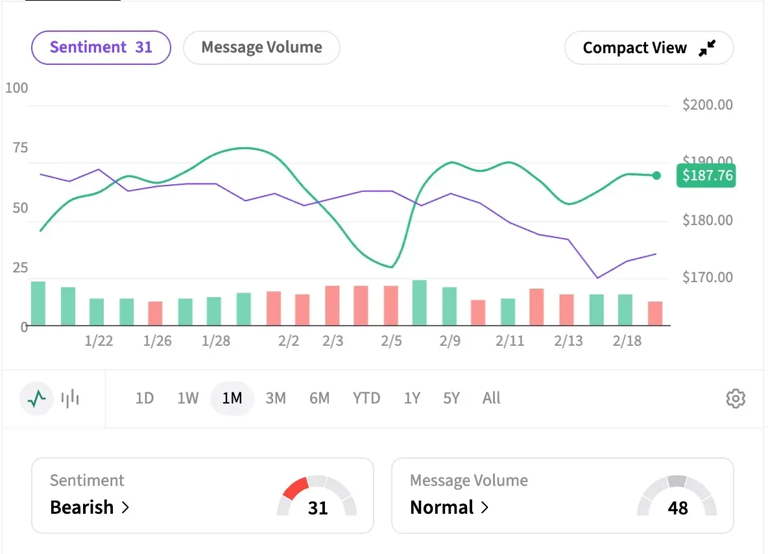Toggle the Sentiment 31 pill

101,47
